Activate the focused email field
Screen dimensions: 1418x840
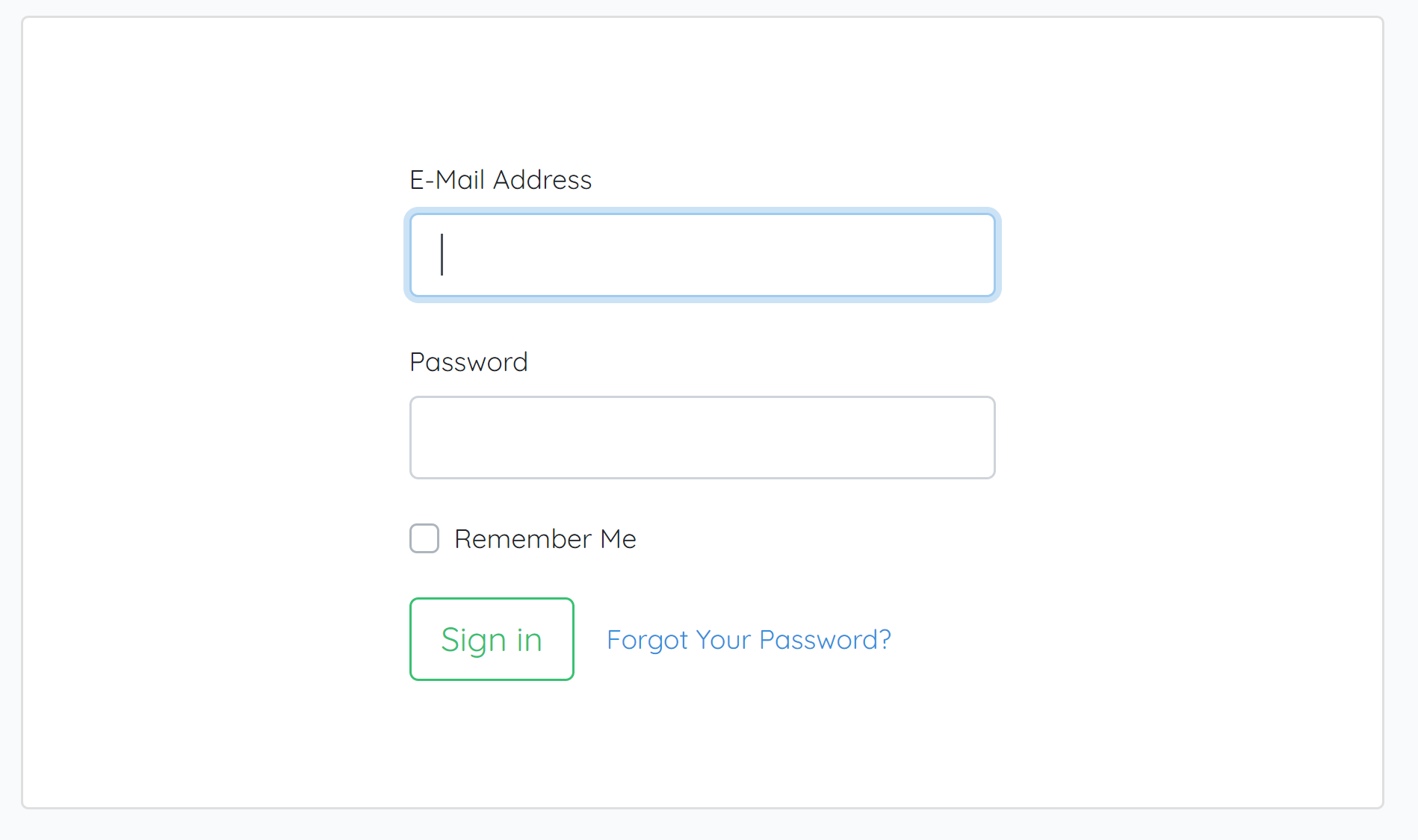[702, 255]
